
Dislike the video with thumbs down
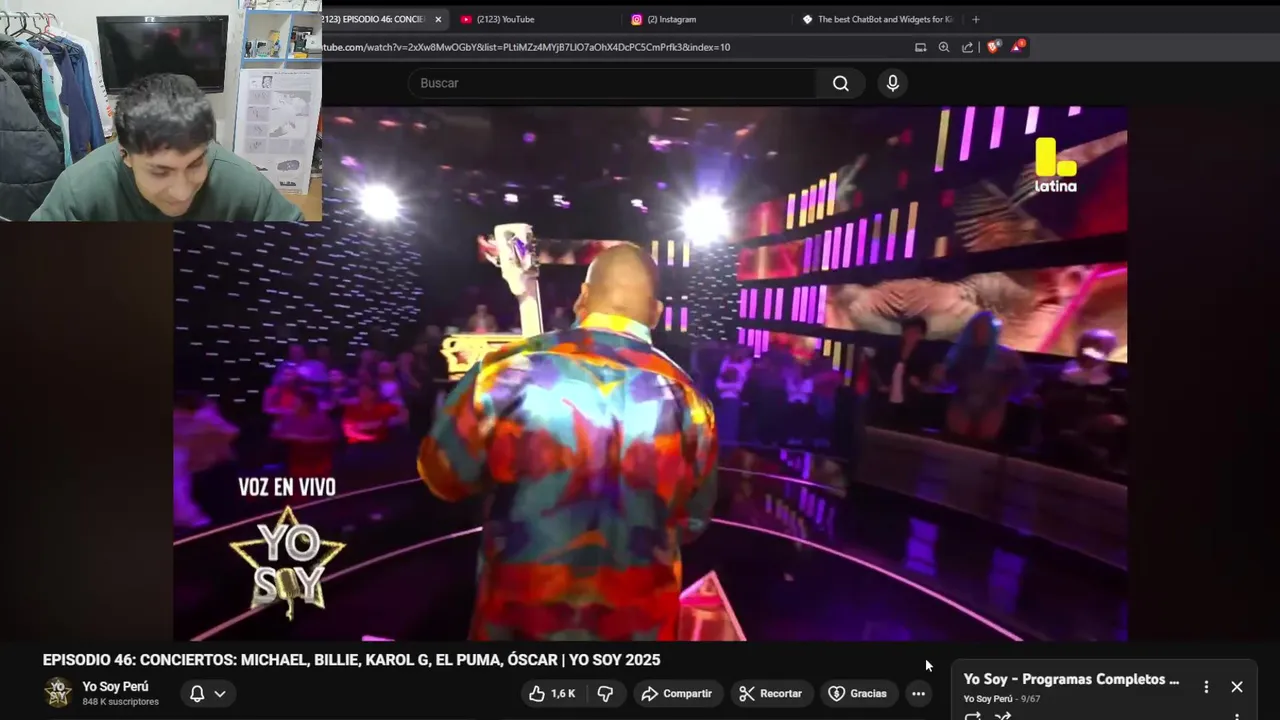tap(606, 693)
